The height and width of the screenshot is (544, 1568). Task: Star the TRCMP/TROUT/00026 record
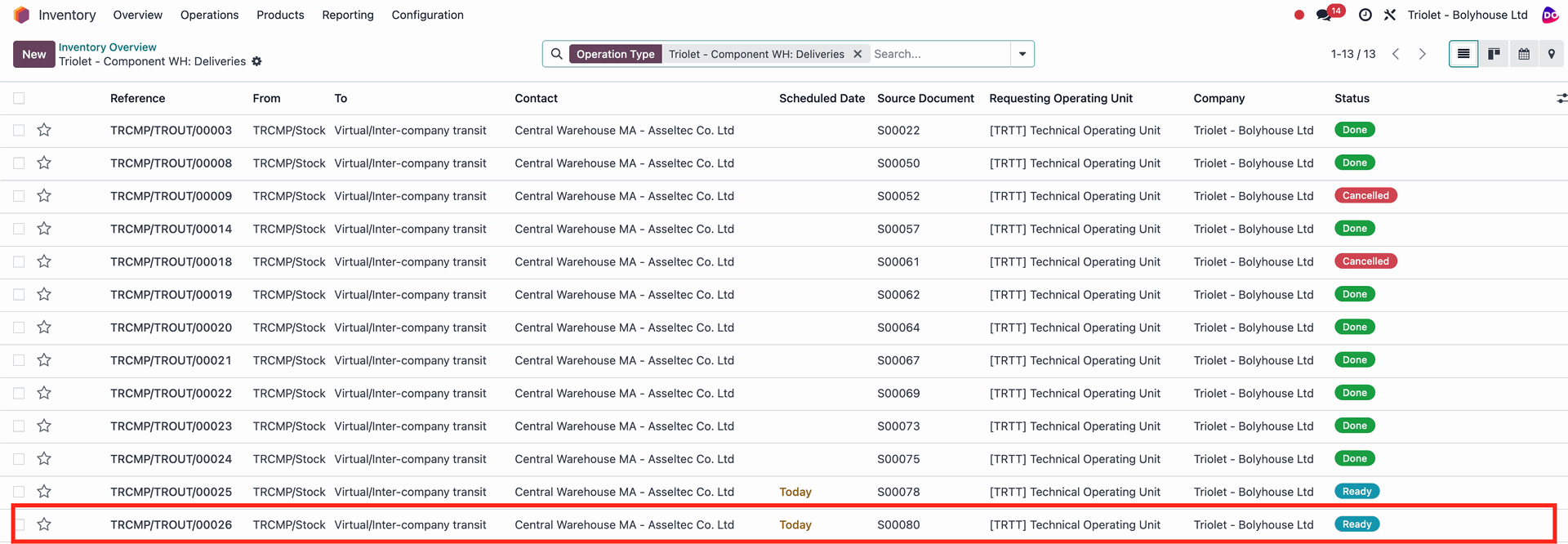pos(44,524)
